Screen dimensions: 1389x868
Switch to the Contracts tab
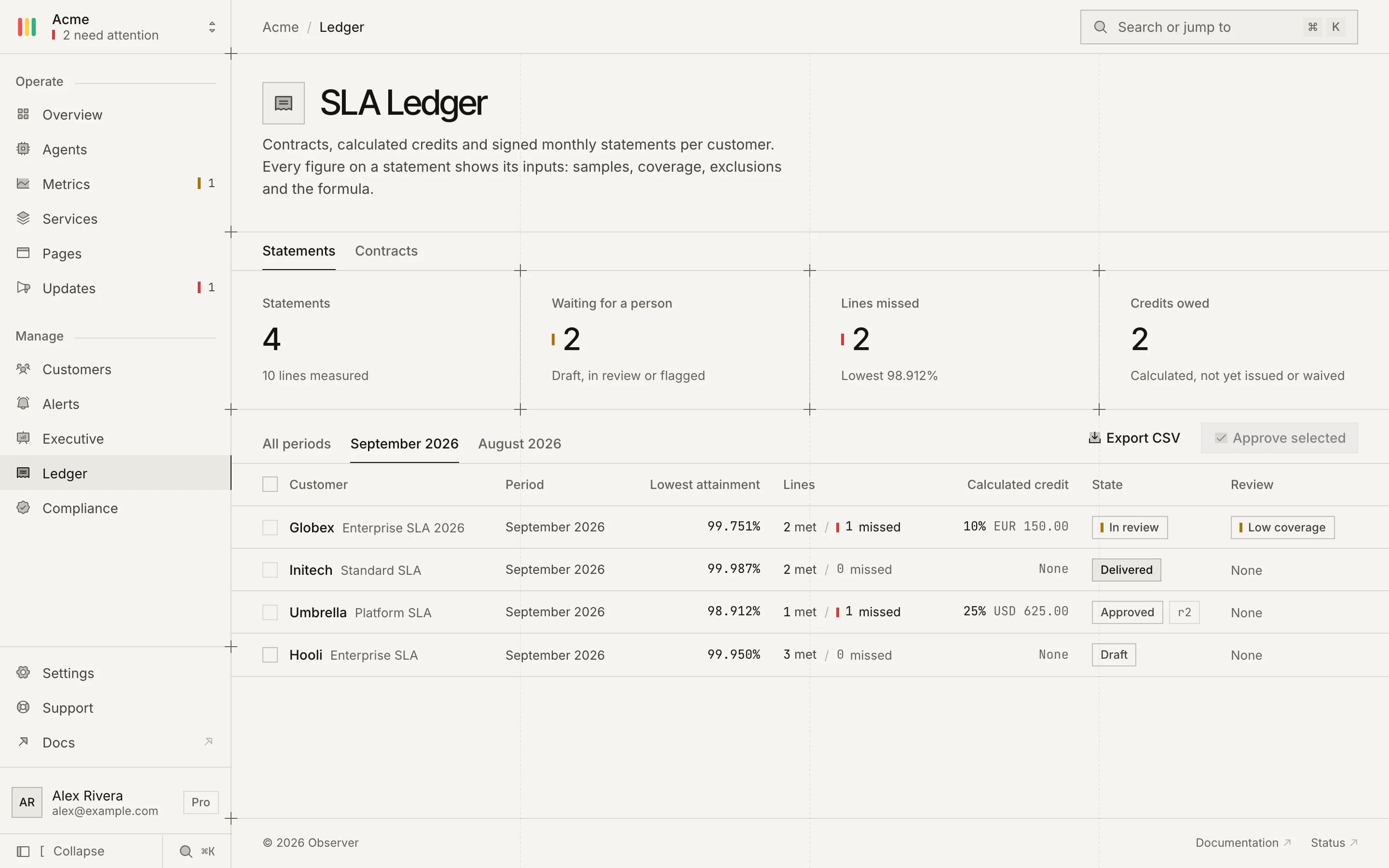point(386,251)
